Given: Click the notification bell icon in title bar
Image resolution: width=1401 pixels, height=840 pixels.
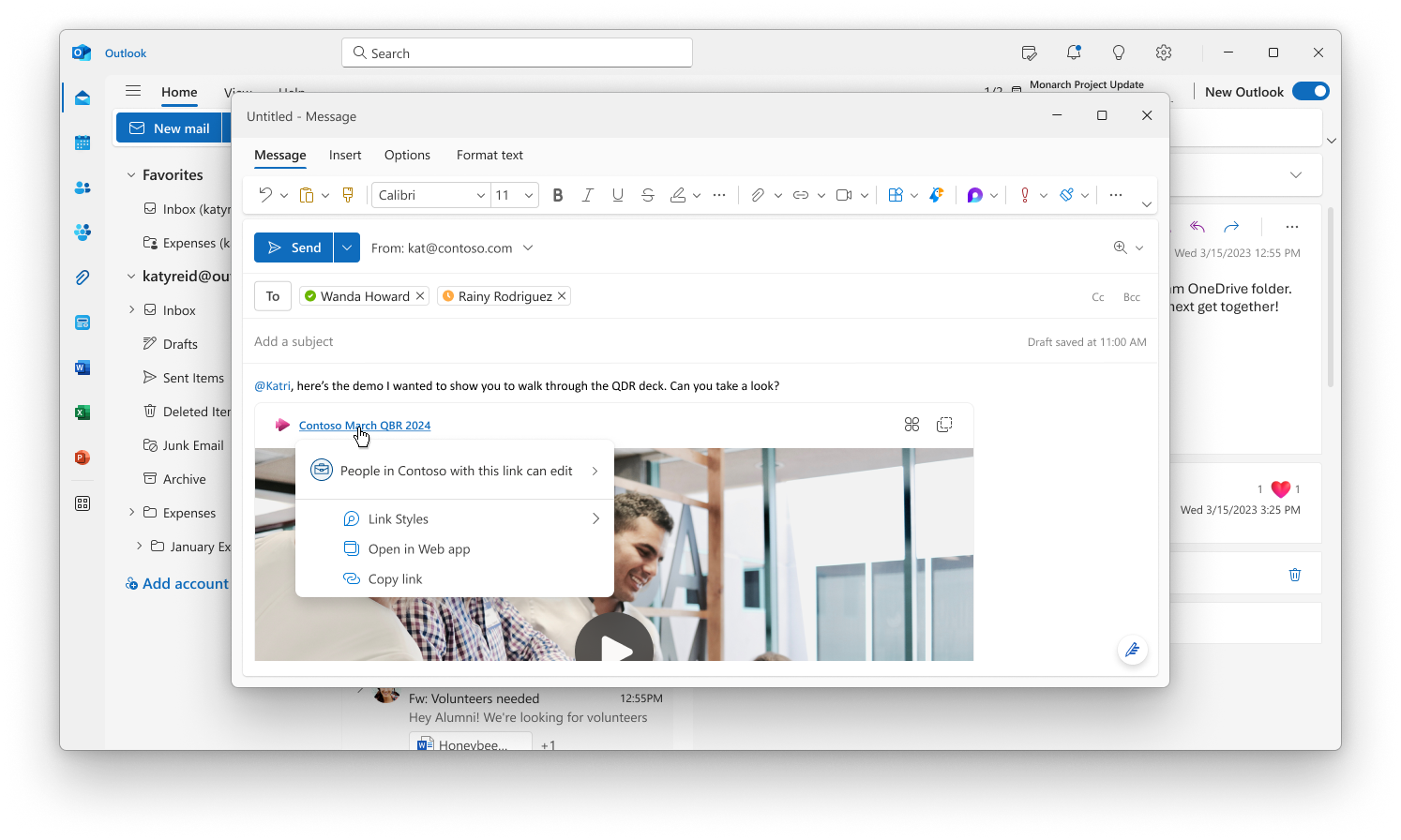Looking at the screenshot, I should pyautogui.click(x=1074, y=52).
